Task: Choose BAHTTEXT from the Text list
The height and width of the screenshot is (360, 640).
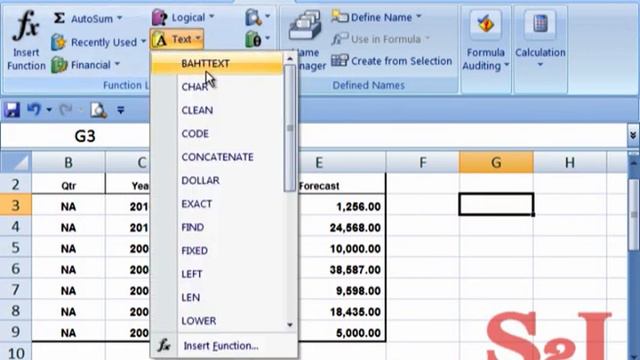Action: pyautogui.click(x=217, y=63)
